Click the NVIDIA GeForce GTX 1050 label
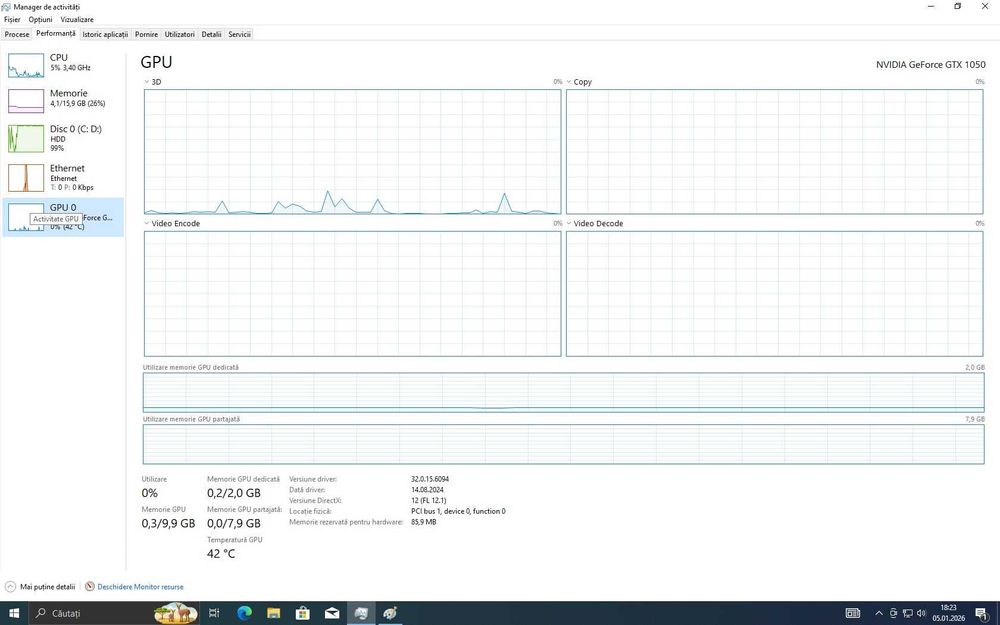Viewport: 1000px width, 625px height. point(930,64)
